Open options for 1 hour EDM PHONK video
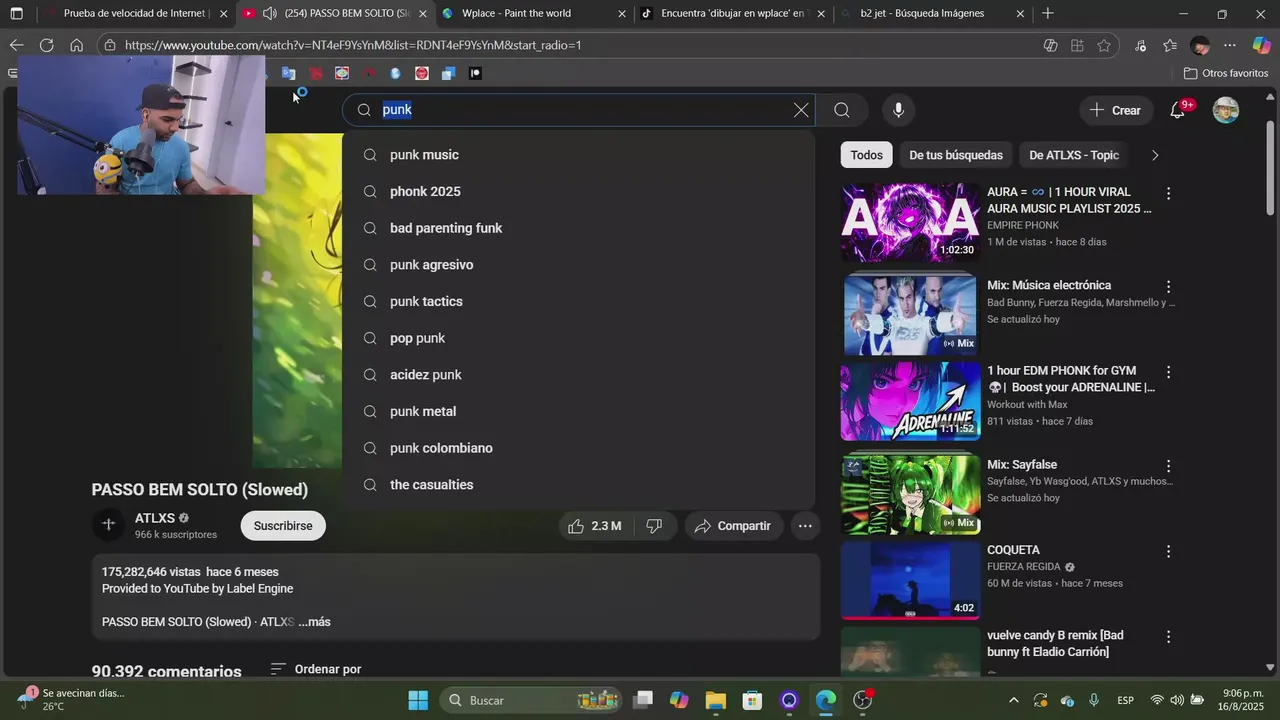This screenshot has height=720, width=1280. click(x=1168, y=372)
